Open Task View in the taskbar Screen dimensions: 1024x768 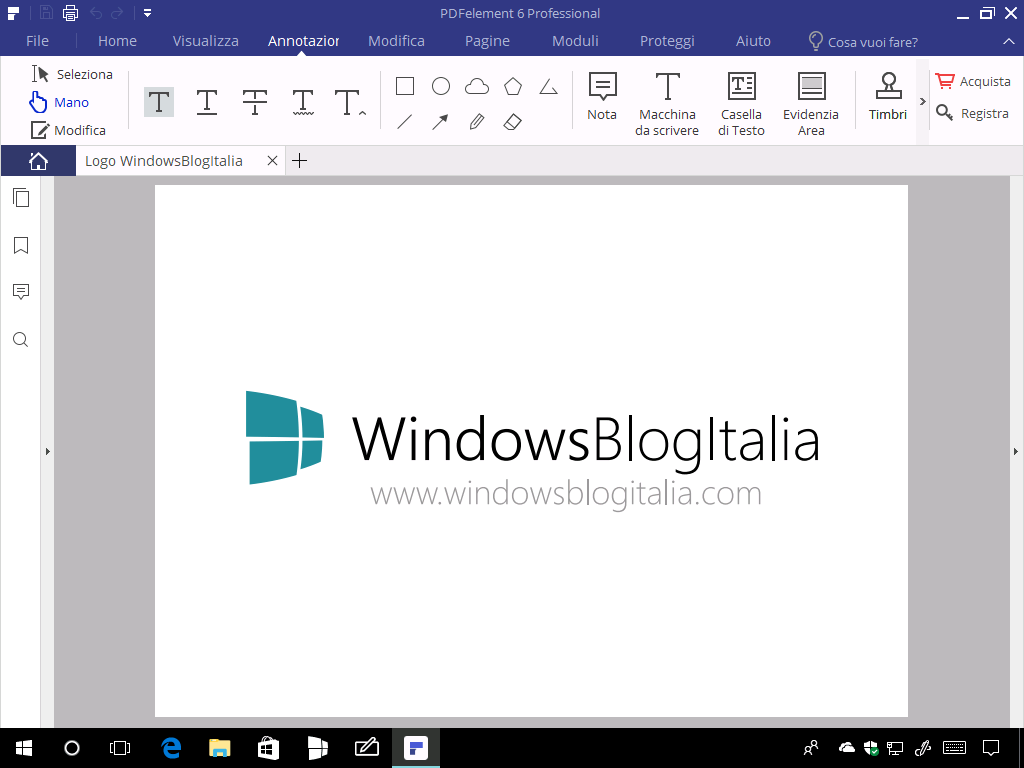tap(120, 748)
